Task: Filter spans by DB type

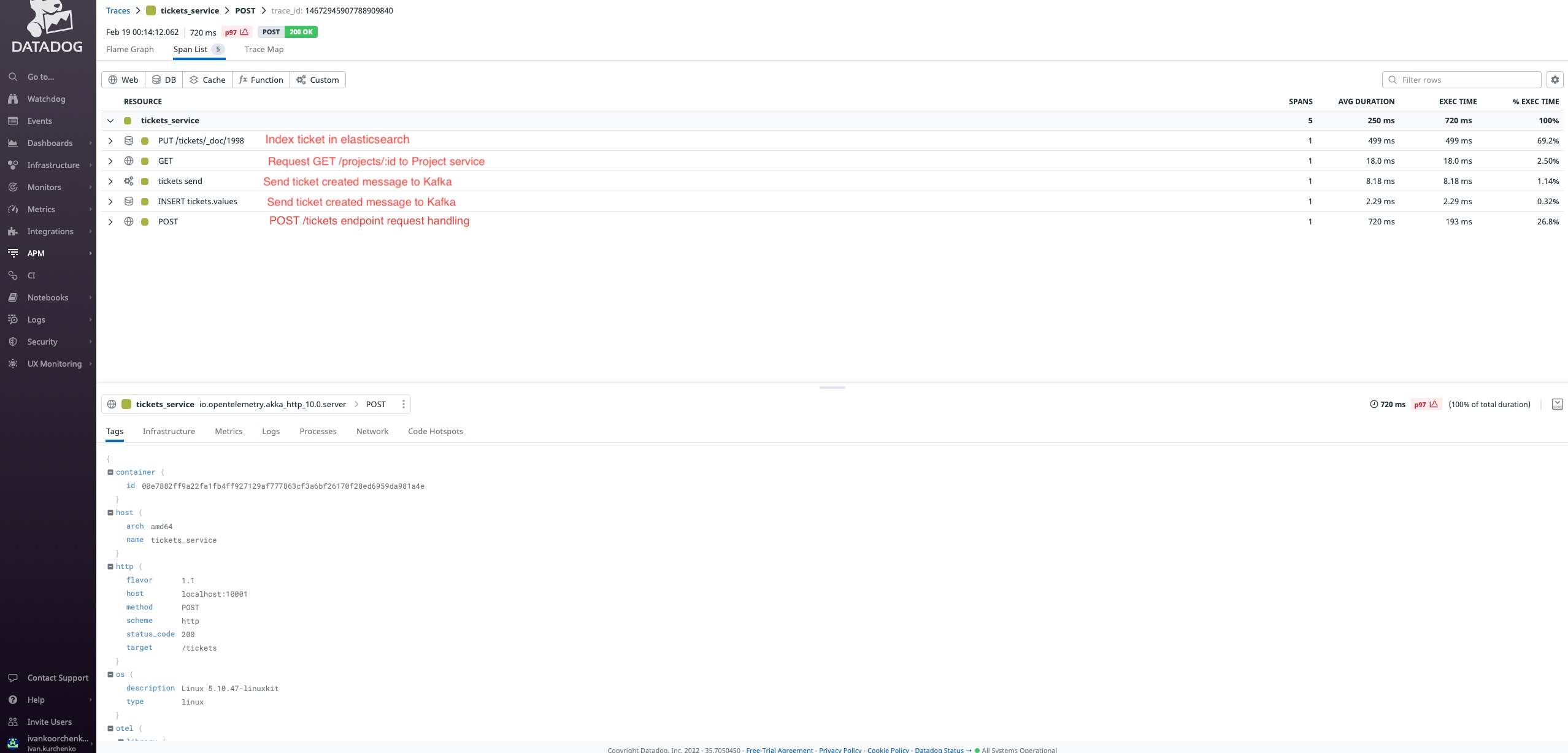Action: pos(164,80)
